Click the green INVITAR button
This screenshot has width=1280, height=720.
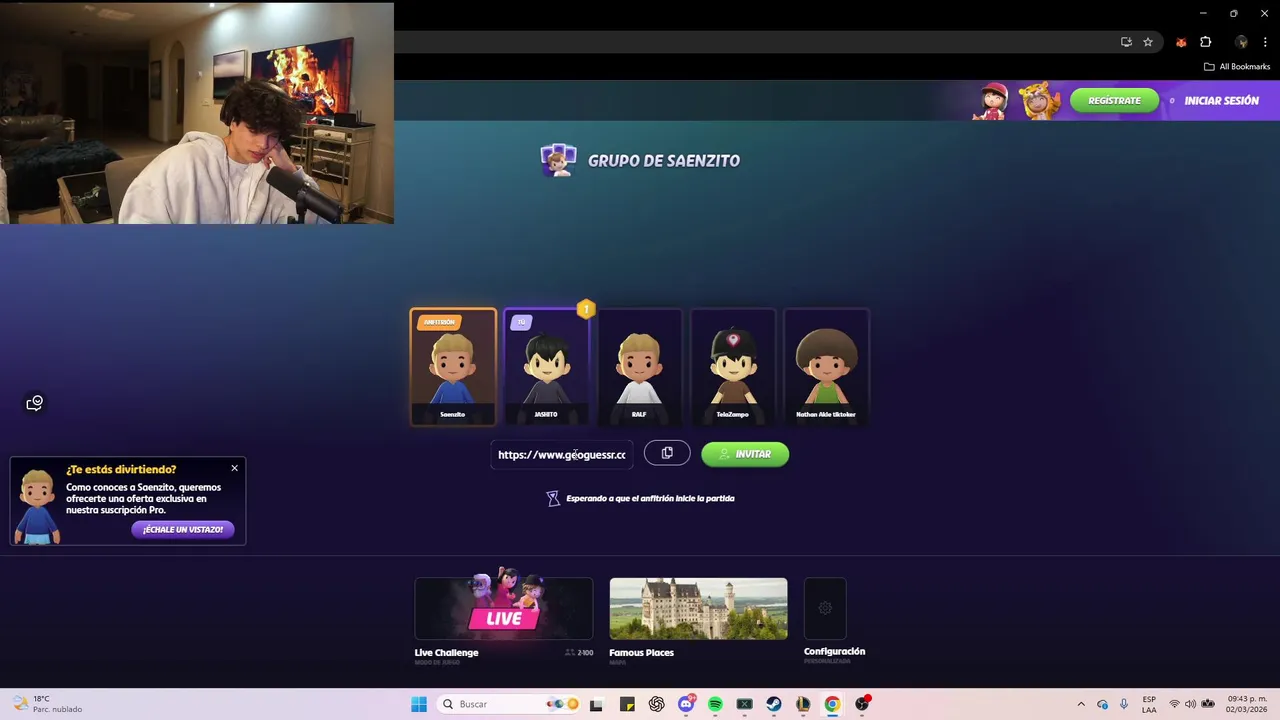[745, 454]
